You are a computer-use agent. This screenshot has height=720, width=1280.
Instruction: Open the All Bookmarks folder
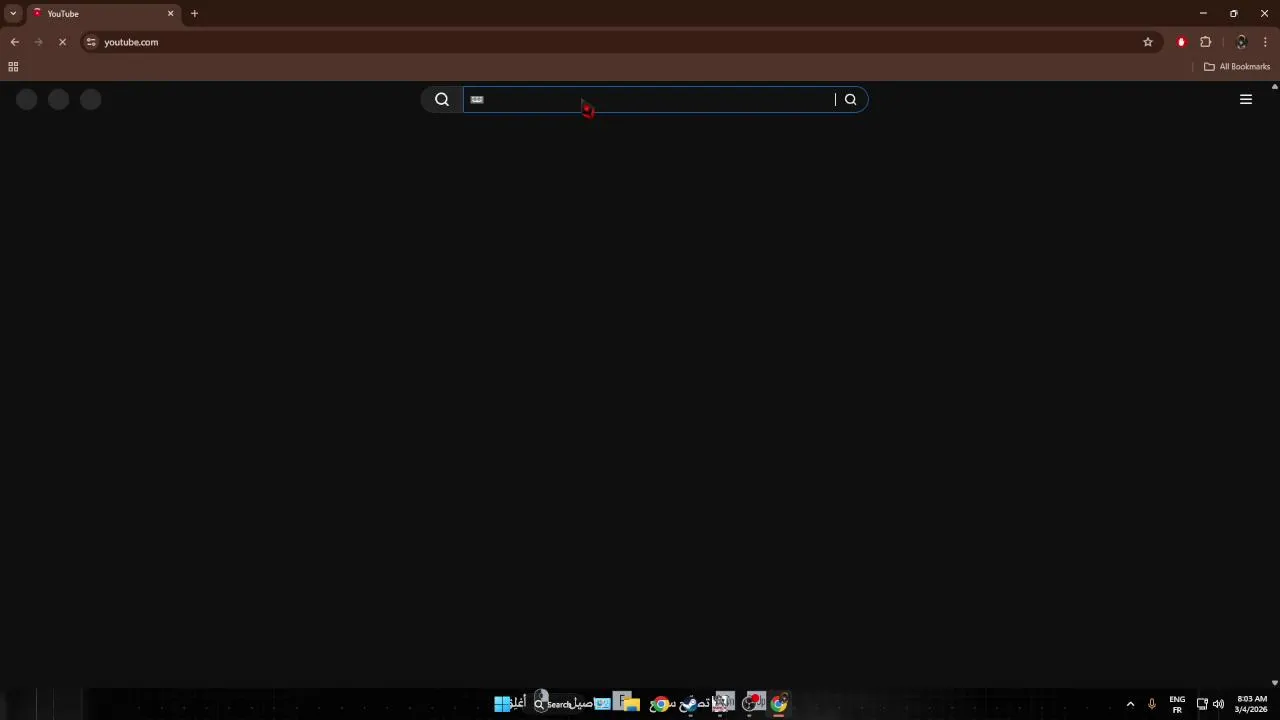tap(1237, 67)
